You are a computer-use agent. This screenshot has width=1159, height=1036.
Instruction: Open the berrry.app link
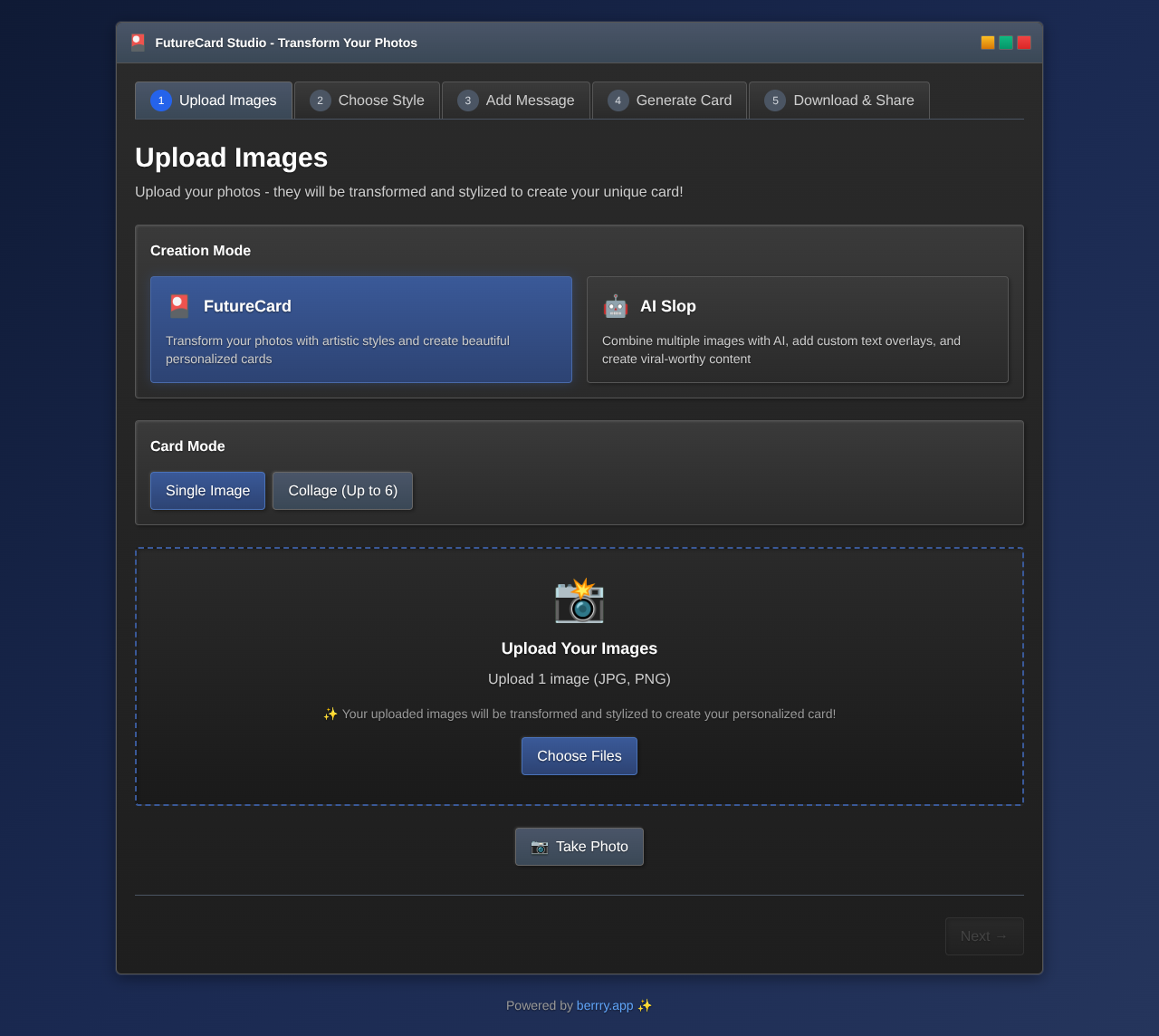point(604,1005)
